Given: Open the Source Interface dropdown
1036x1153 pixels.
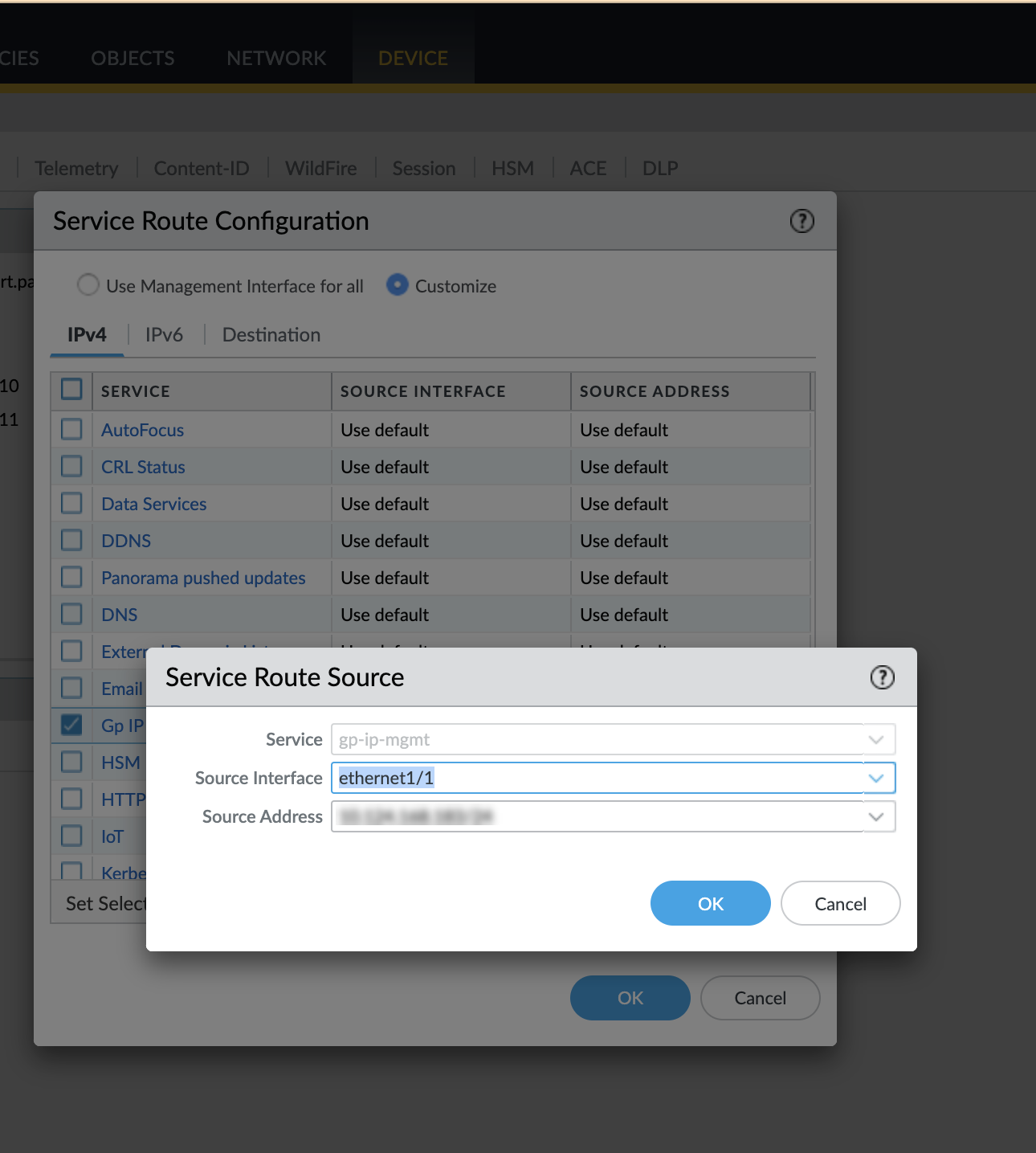Looking at the screenshot, I should [x=876, y=778].
